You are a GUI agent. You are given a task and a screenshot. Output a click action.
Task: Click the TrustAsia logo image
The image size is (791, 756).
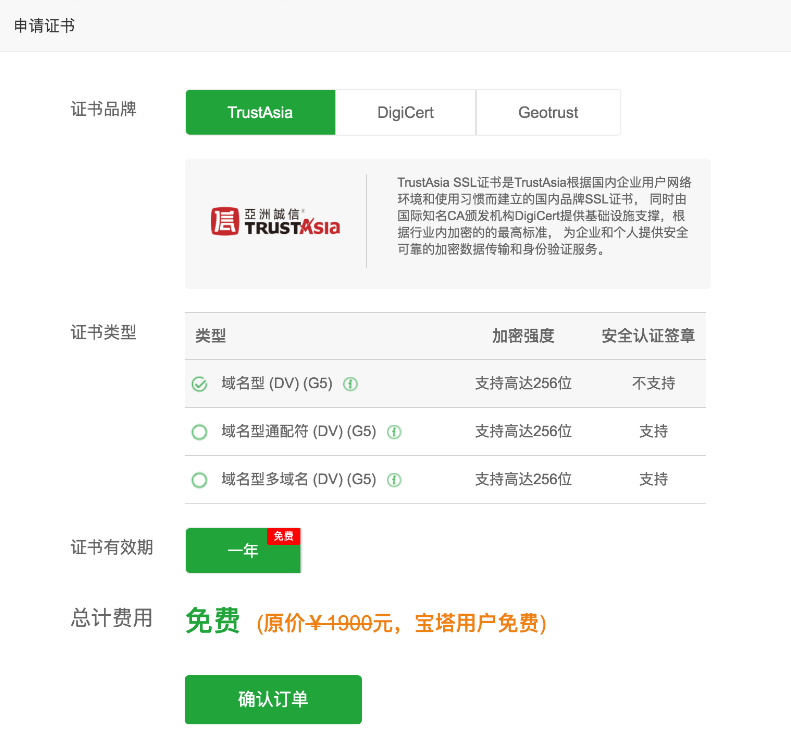(275, 222)
